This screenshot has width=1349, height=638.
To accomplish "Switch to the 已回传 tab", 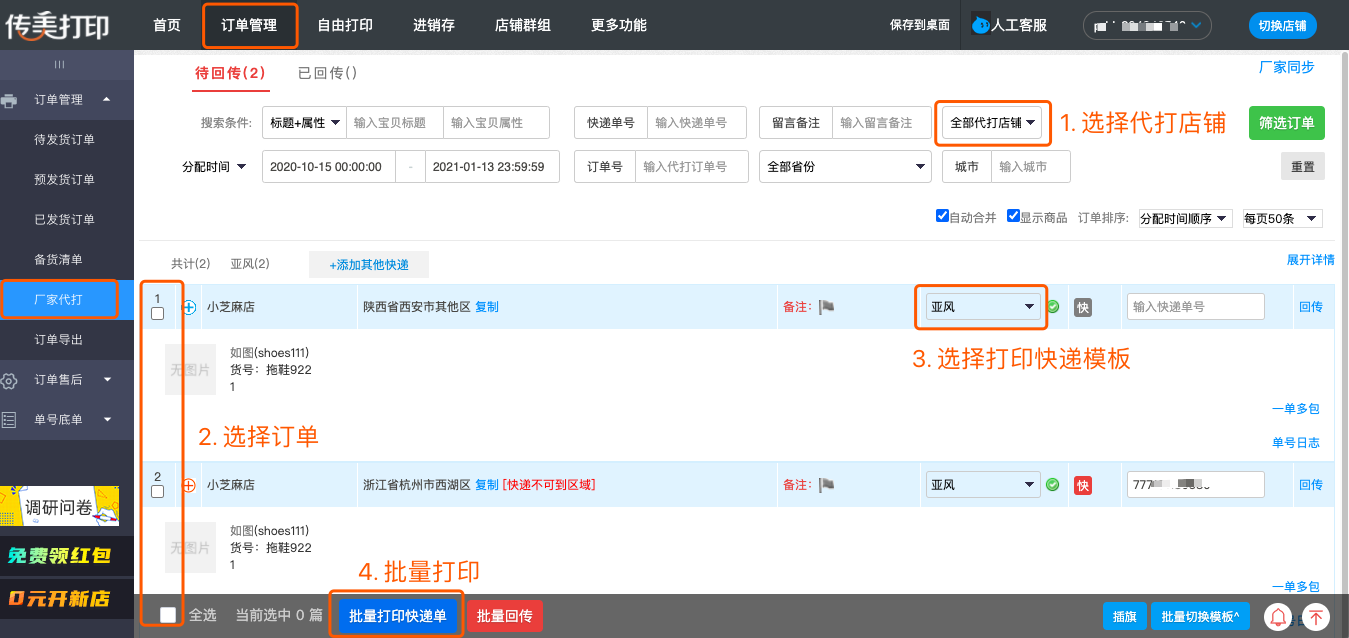I will (327, 73).
